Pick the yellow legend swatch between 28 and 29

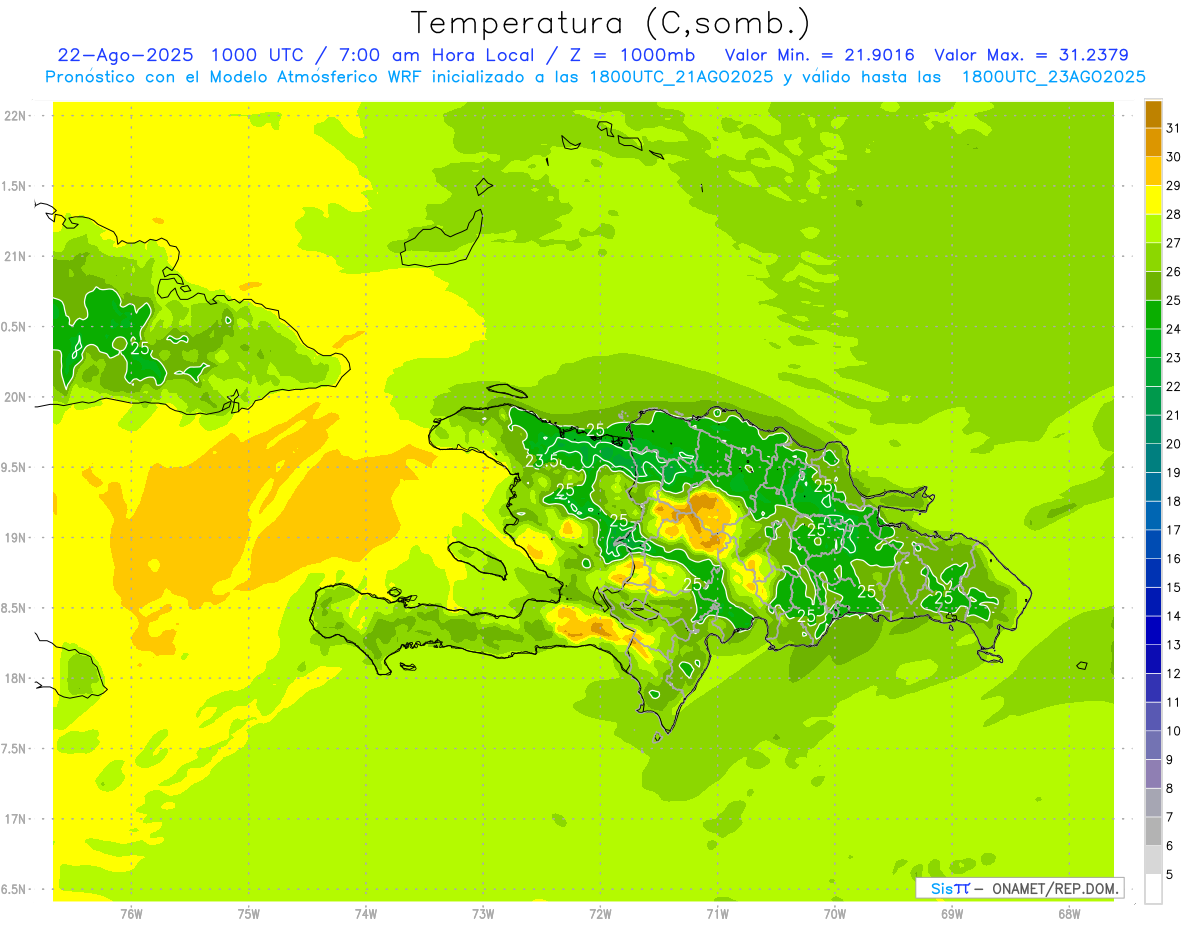click(x=1153, y=200)
